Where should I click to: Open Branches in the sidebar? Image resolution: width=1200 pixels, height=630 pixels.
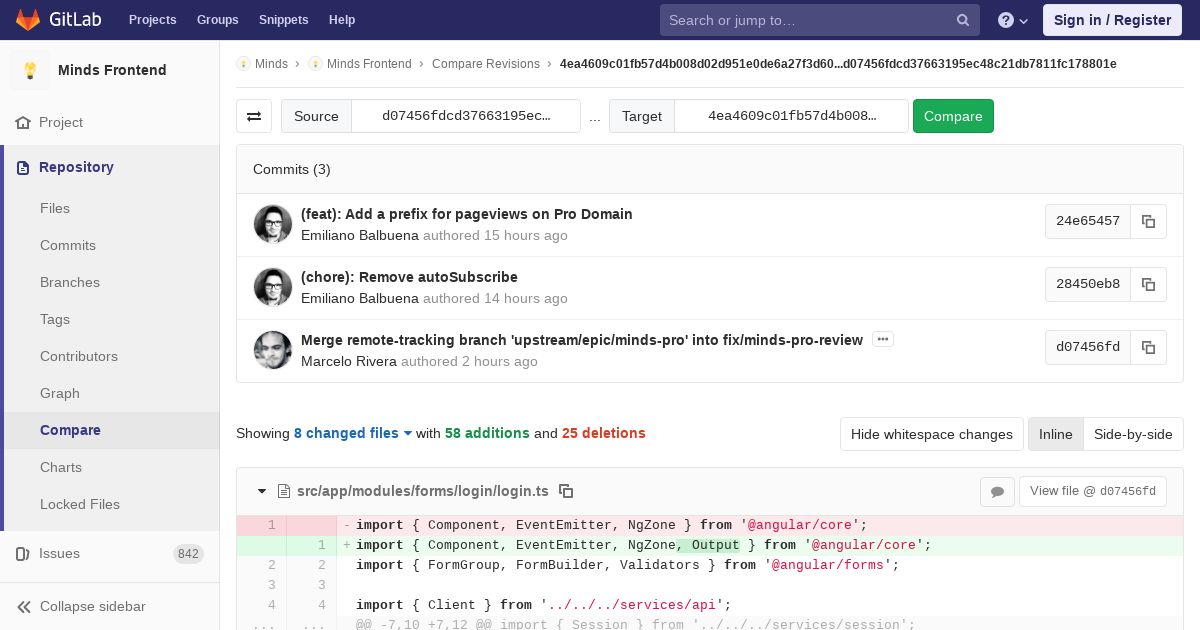(x=70, y=282)
